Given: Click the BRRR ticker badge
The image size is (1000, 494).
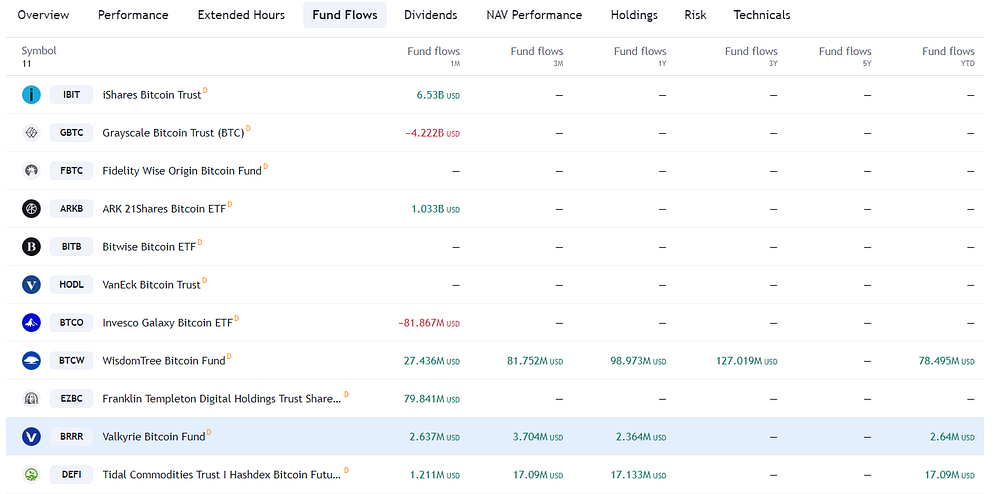Looking at the screenshot, I should coord(71,437).
